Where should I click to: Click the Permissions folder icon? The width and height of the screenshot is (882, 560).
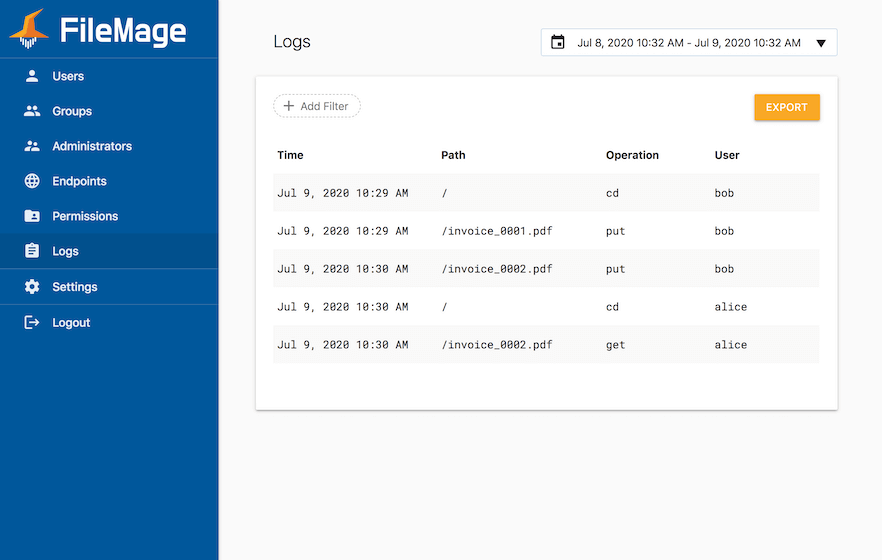[32, 216]
